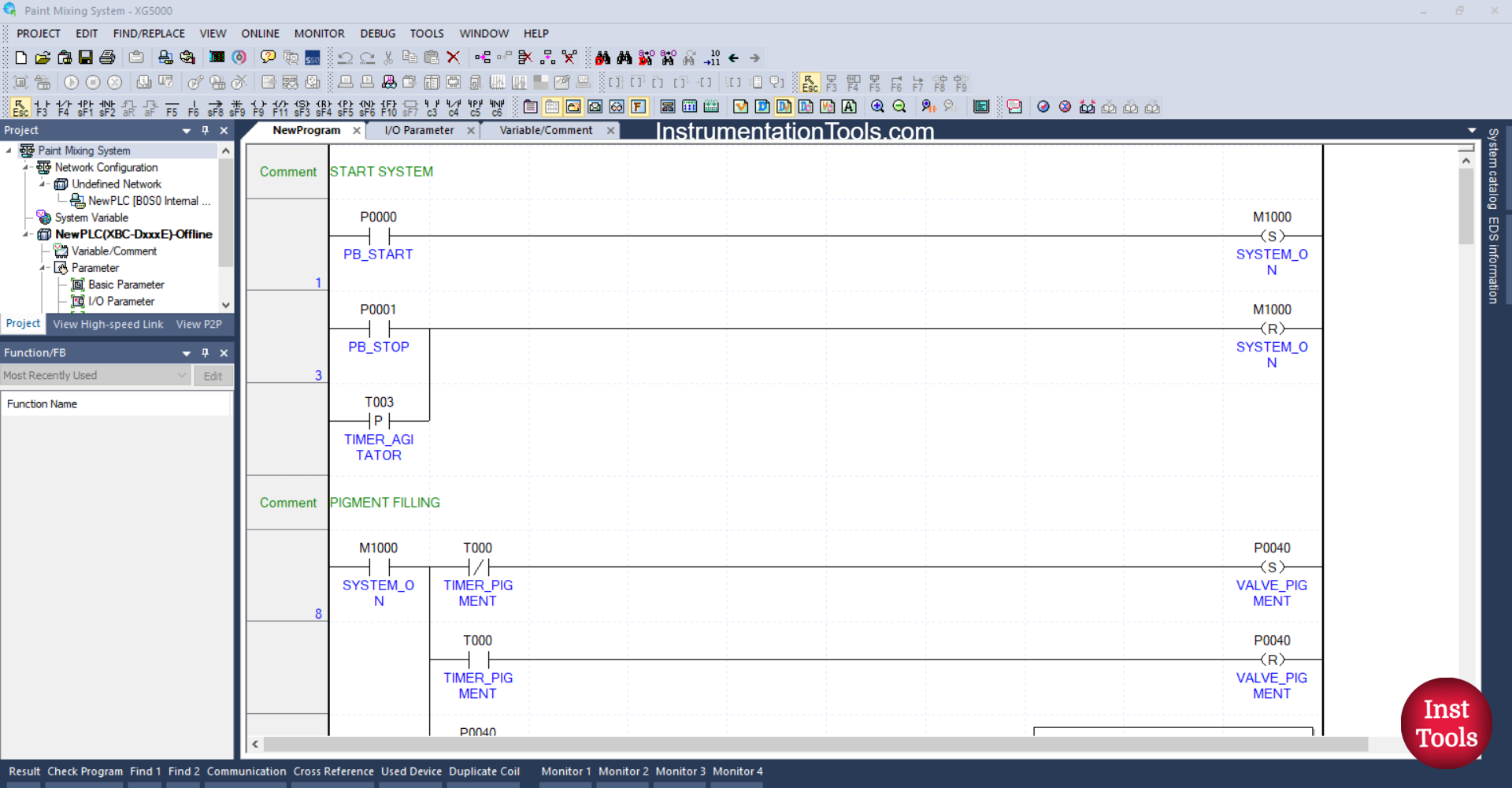Save the Paint Mixing System project

pyautogui.click(x=85, y=57)
